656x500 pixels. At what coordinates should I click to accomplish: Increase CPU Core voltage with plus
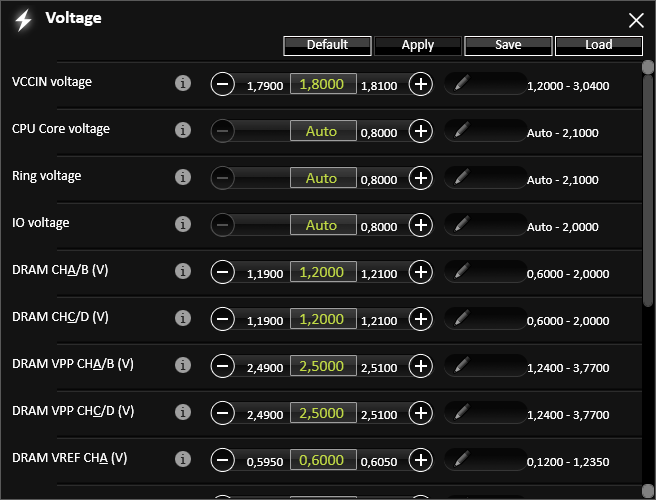[422, 131]
